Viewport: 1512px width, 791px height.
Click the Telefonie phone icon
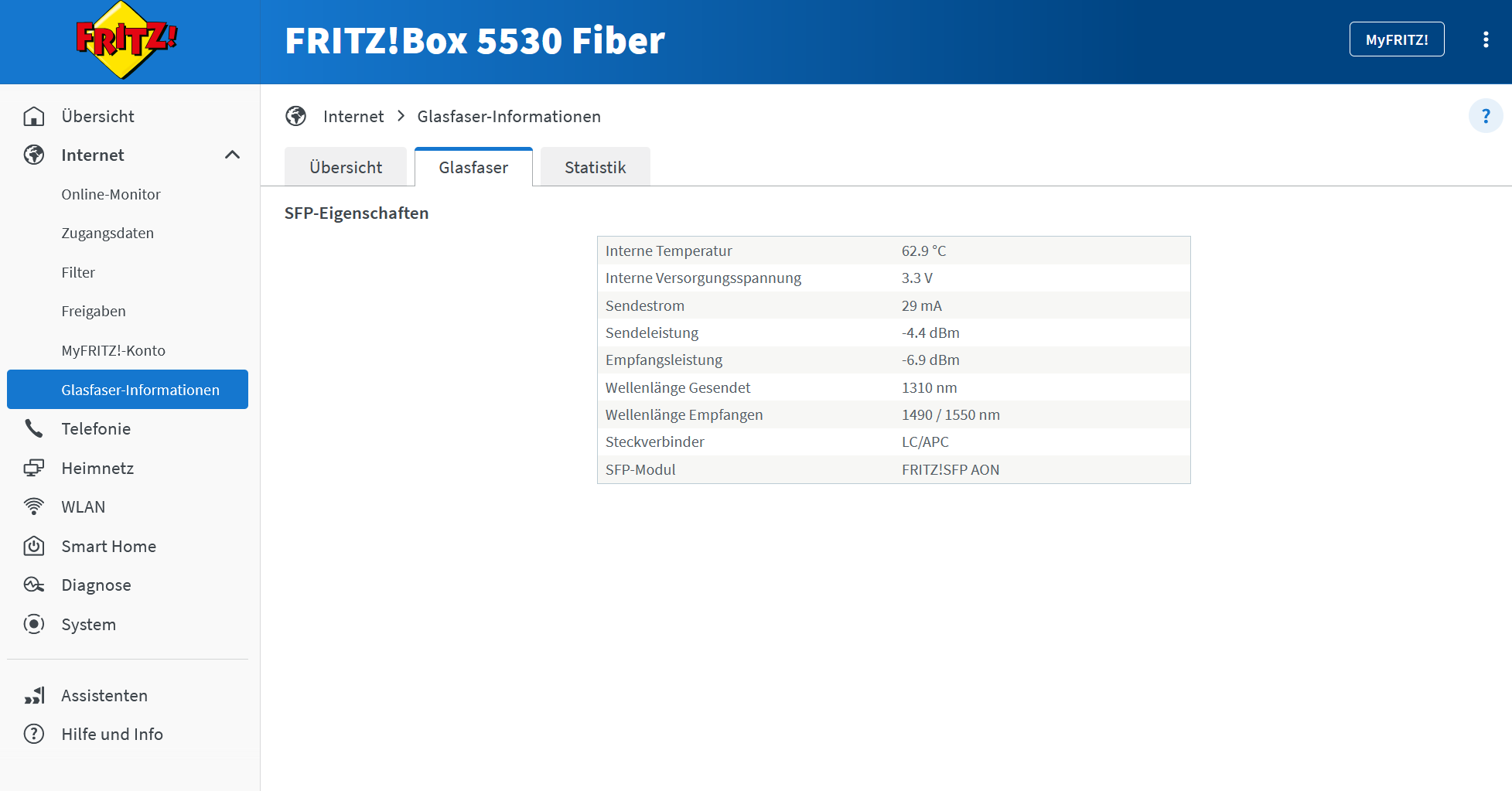(x=34, y=428)
